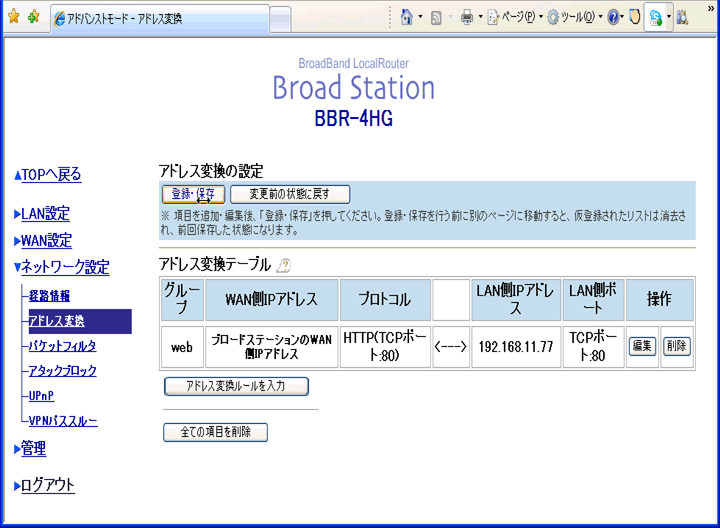720x528 pixels.
Task: Click the LAN側IPアドレス column header
Action: [x=516, y=299]
